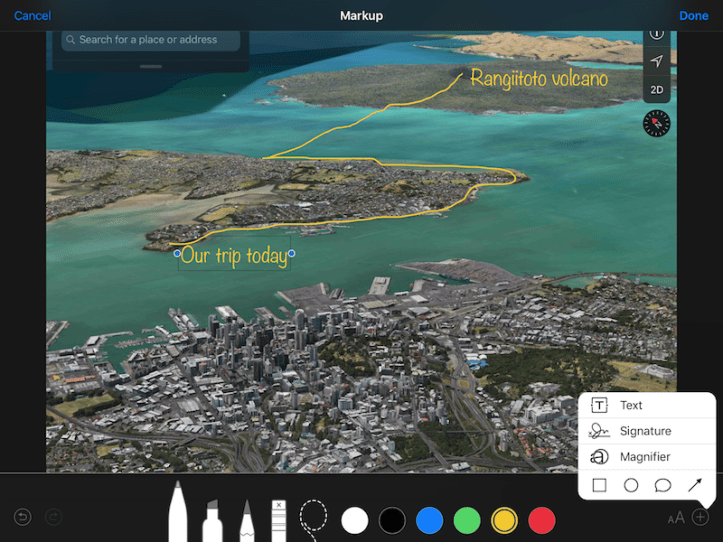This screenshot has height=542, width=723.
Task: Pick the blue color swatch
Action: point(429,519)
